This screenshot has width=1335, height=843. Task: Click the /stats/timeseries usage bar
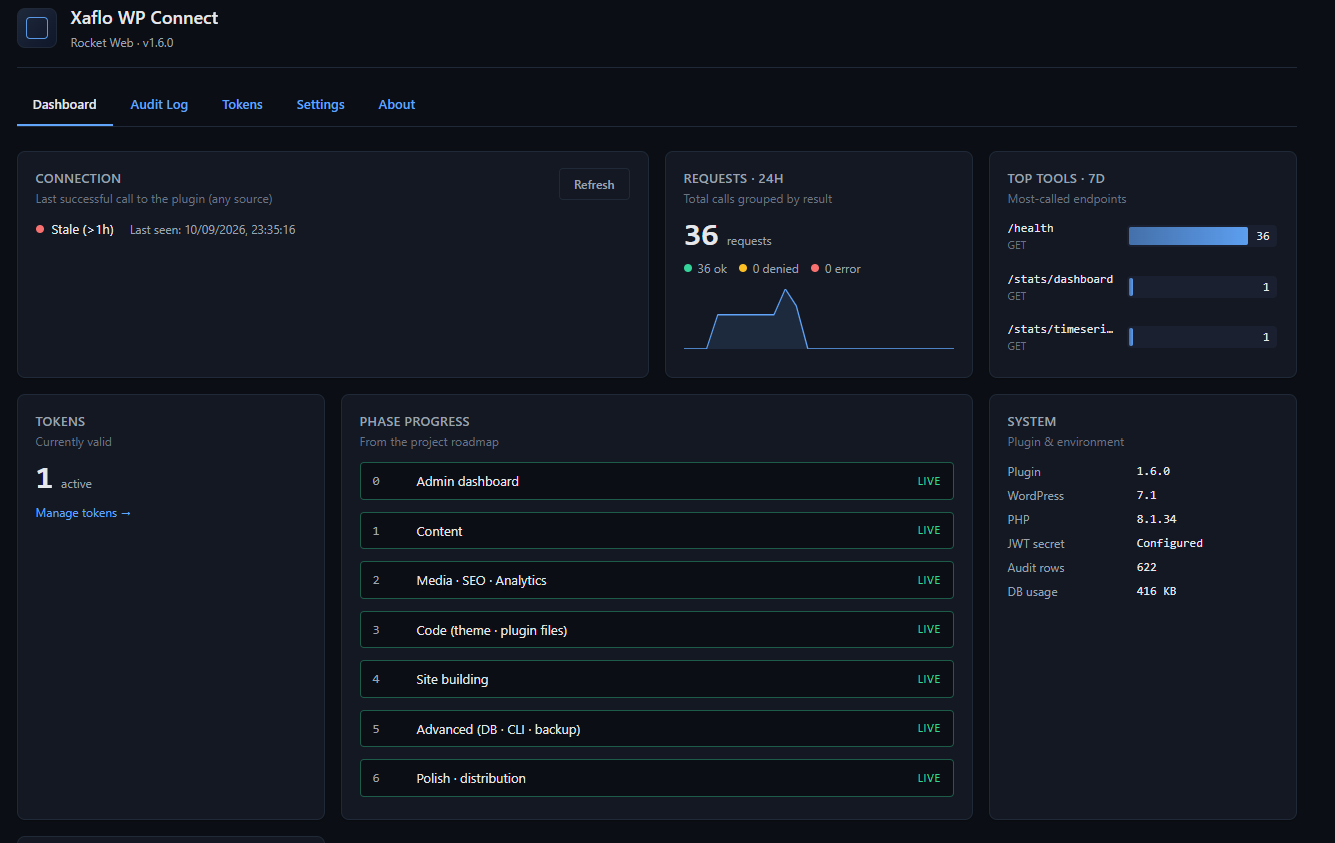pyautogui.click(x=1203, y=337)
